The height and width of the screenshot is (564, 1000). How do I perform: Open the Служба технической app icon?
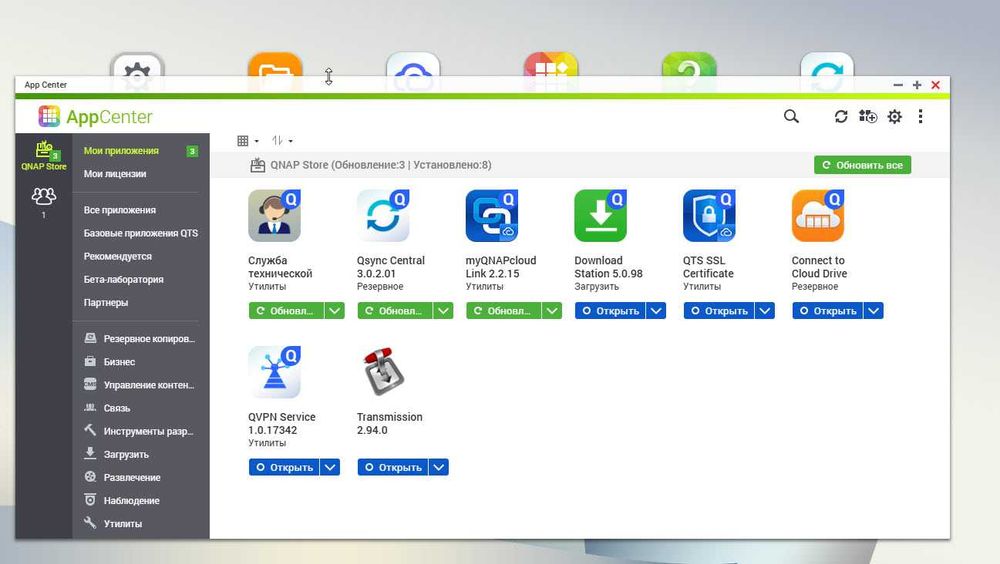(274, 216)
